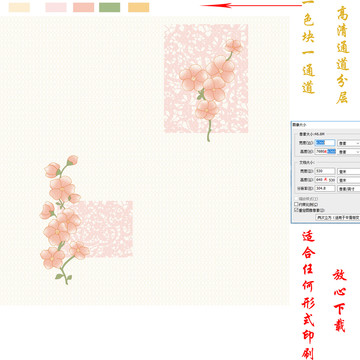Click the resolution field showing 304.8
The height and width of the screenshot is (360, 360).
[x=325, y=189]
